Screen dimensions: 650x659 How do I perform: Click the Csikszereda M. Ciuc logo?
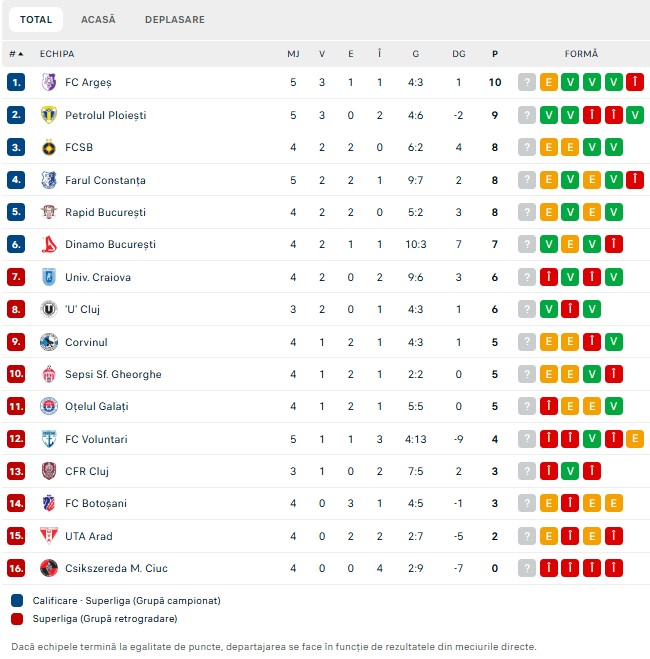(49, 568)
